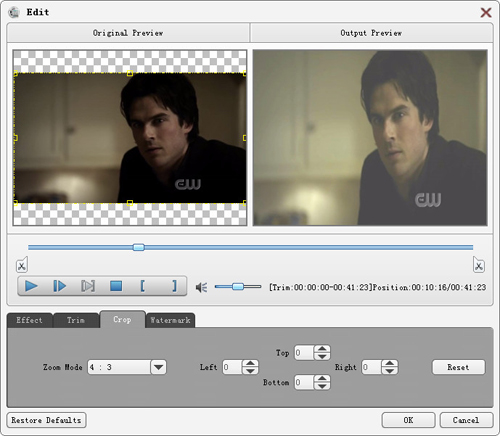Viewport: 500px width, 436px height.
Task: Click the left scissors trim marker
Action: point(22,265)
